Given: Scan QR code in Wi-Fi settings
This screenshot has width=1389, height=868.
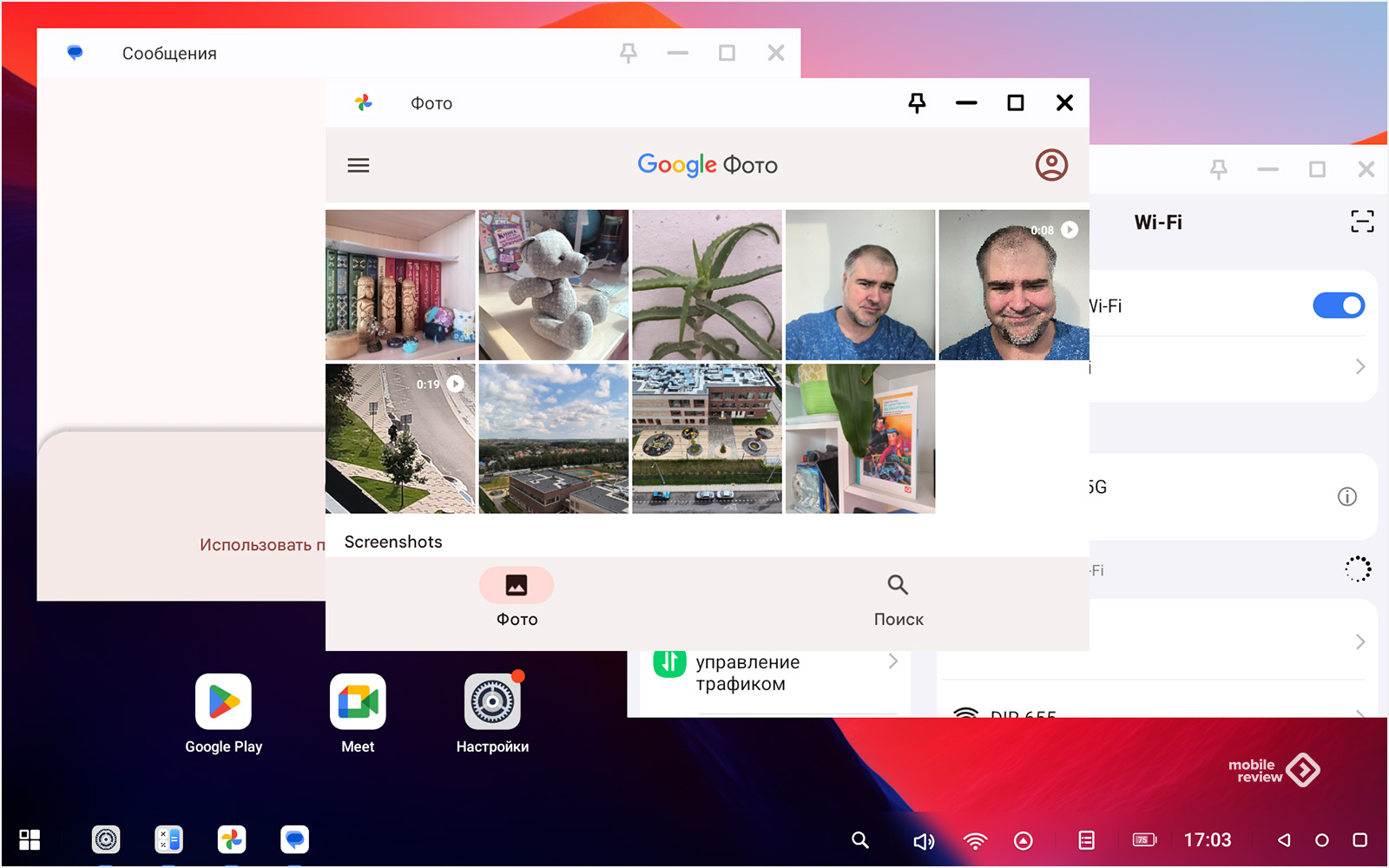Looking at the screenshot, I should pos(1362,221).
